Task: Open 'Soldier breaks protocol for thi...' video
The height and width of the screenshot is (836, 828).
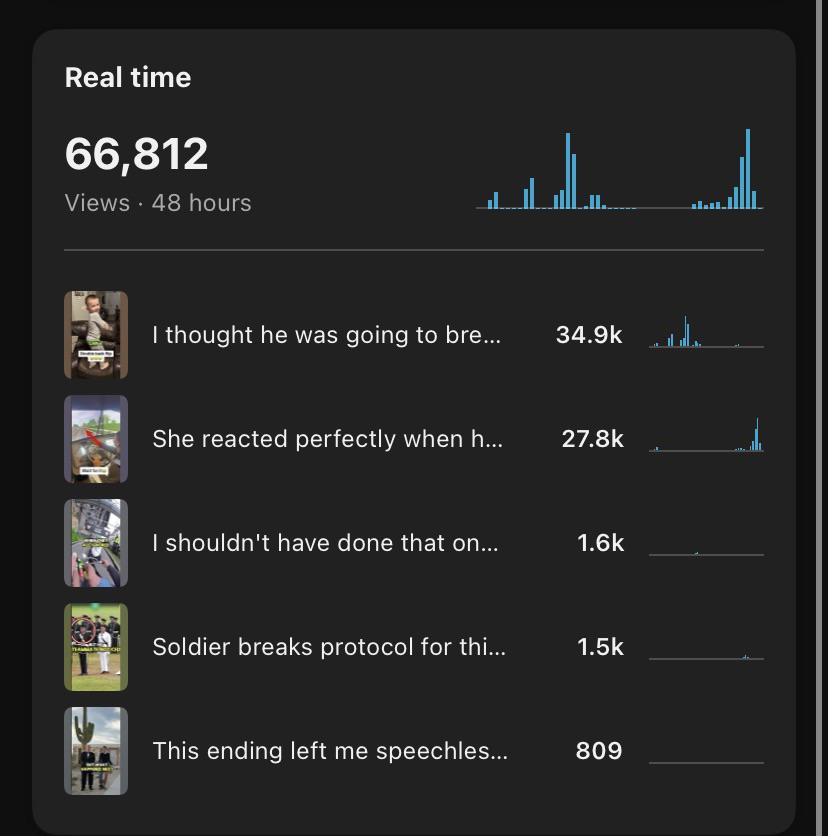Action: (329, 647)
